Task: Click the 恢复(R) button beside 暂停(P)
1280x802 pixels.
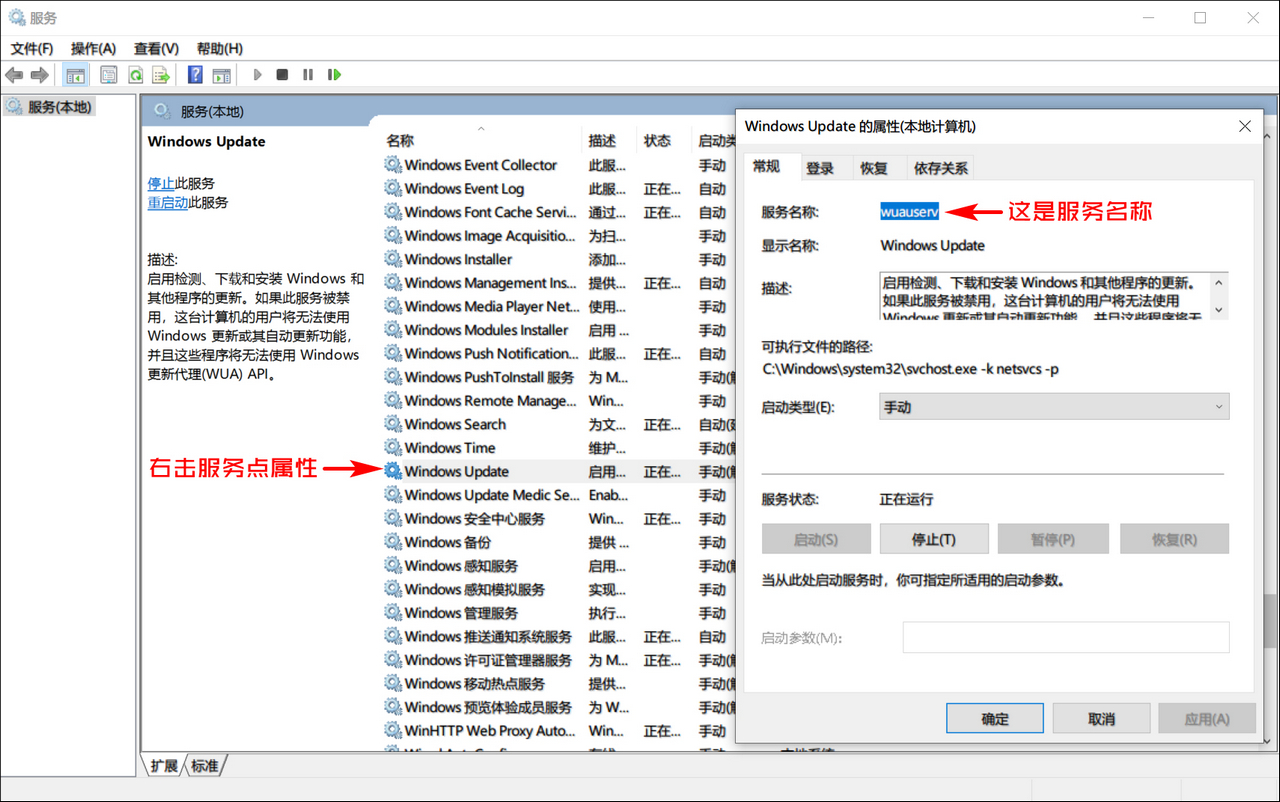Action: (1174, 539)
